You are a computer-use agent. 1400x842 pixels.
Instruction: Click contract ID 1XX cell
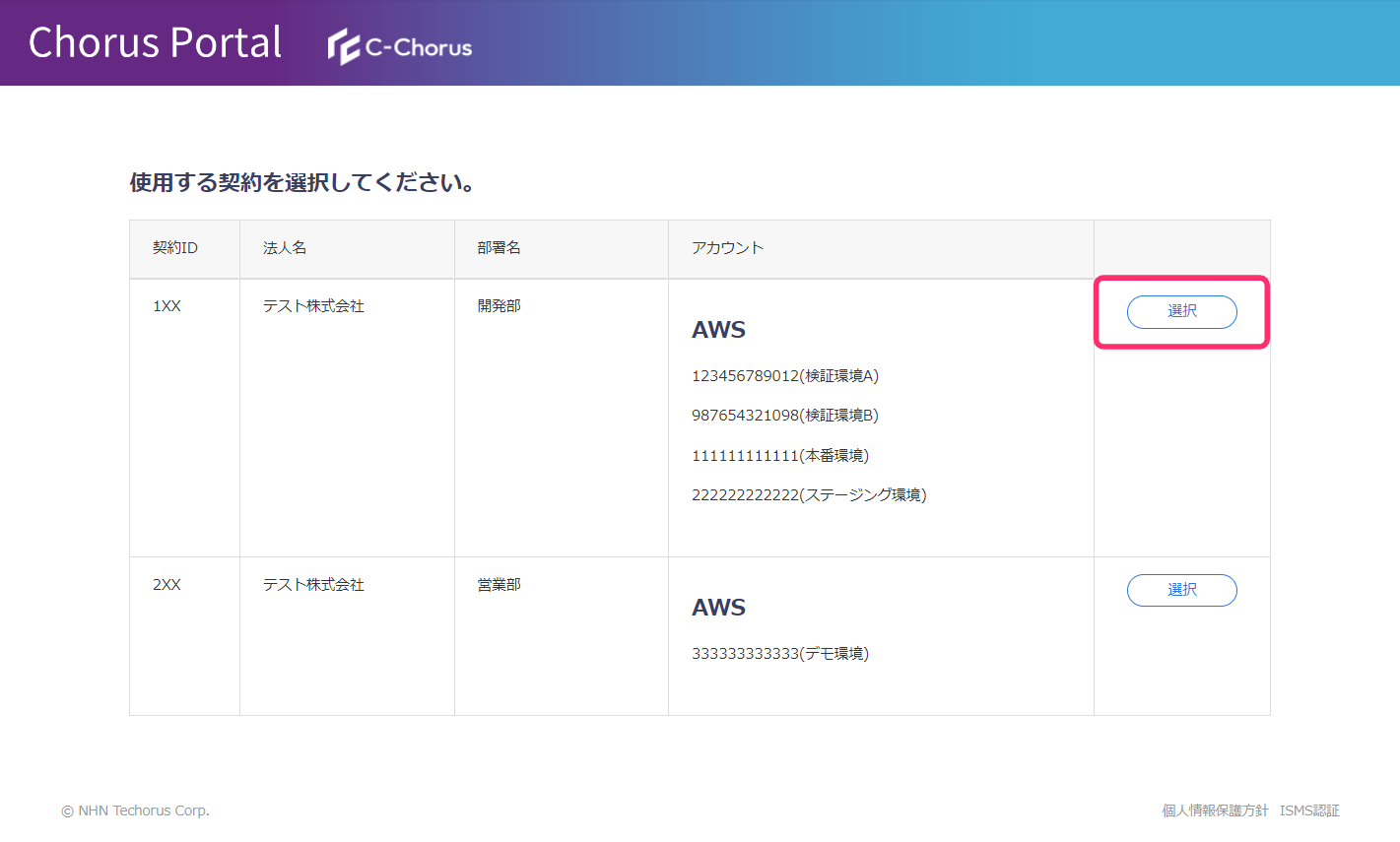[167, 306]
